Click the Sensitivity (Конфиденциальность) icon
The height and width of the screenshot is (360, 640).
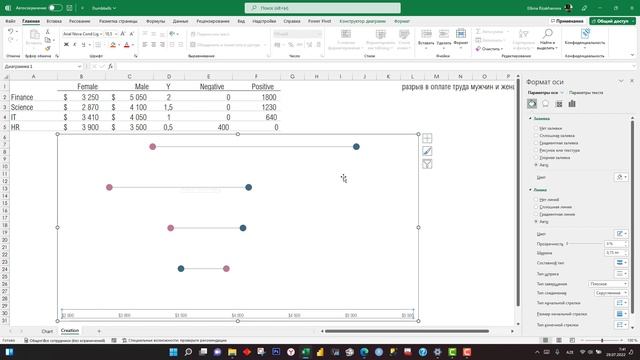click(x=585, y=33)
